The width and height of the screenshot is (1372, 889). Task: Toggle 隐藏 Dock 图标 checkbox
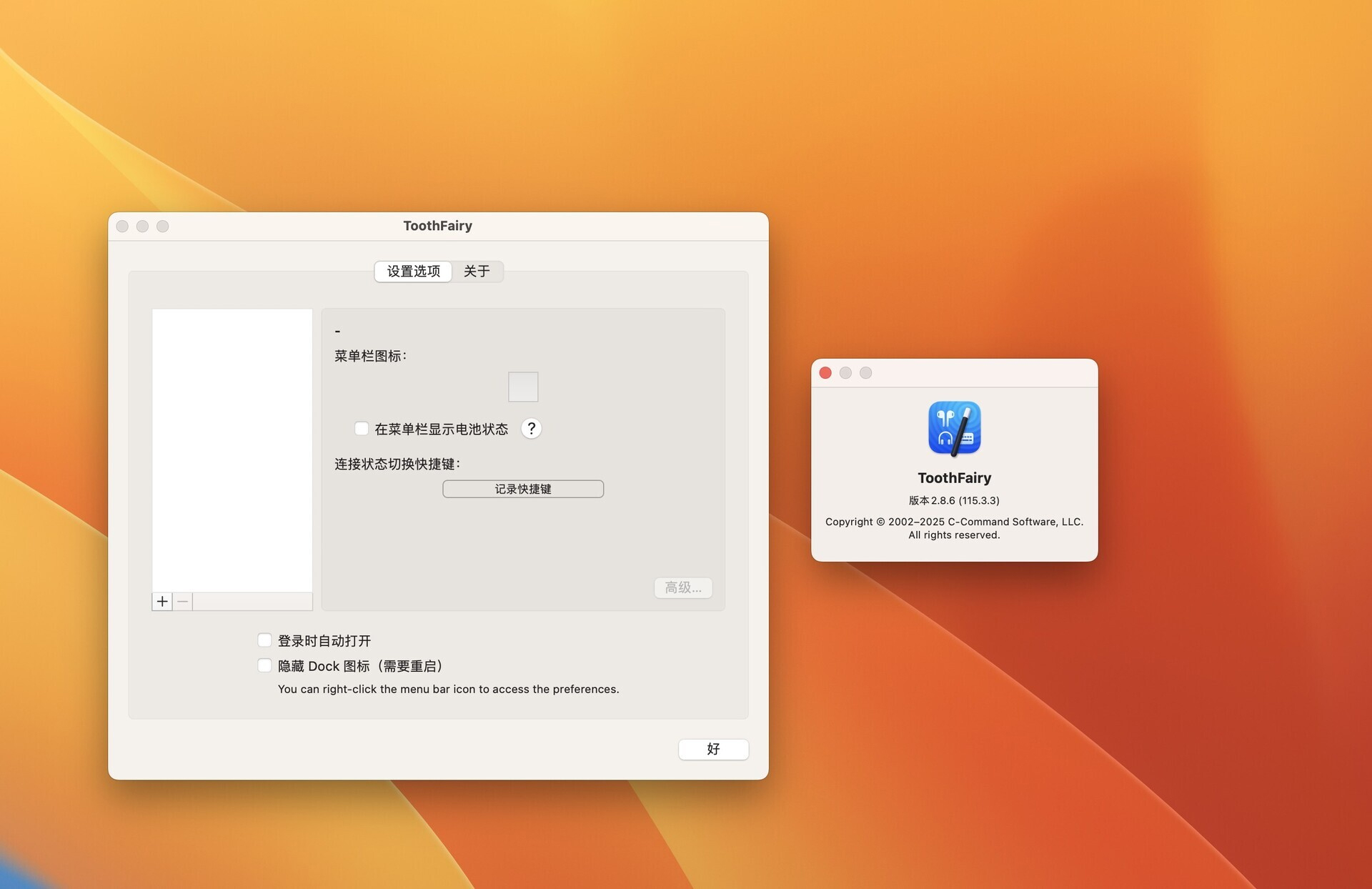point(264,665)
